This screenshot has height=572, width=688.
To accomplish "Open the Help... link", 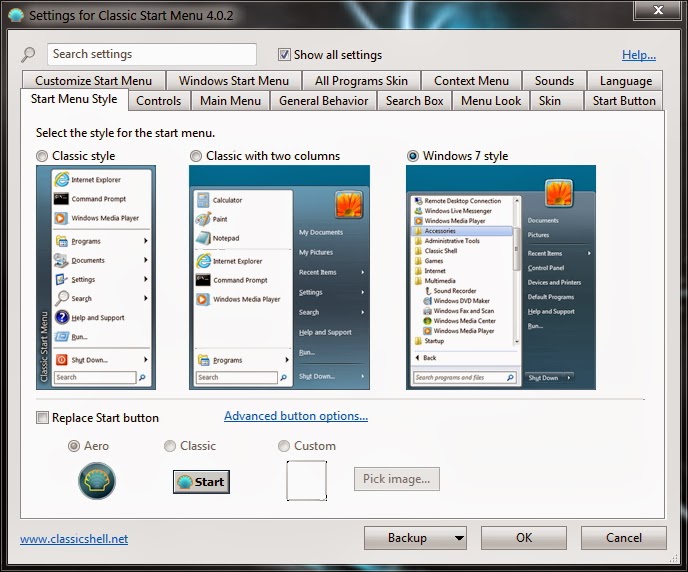I will pyautogui.click(x=639, y=55).
